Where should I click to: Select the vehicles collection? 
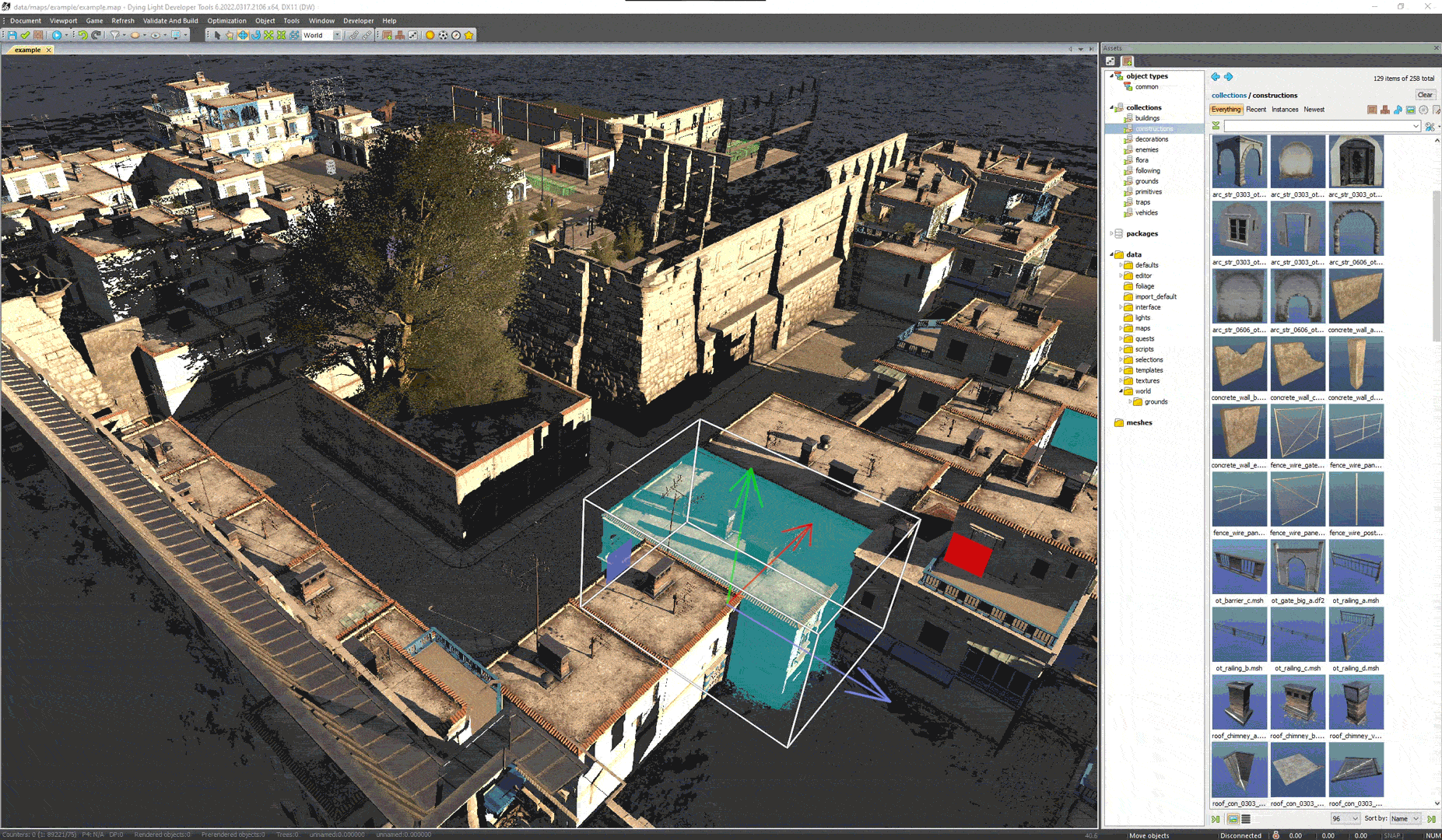[x=1146, y=212]
